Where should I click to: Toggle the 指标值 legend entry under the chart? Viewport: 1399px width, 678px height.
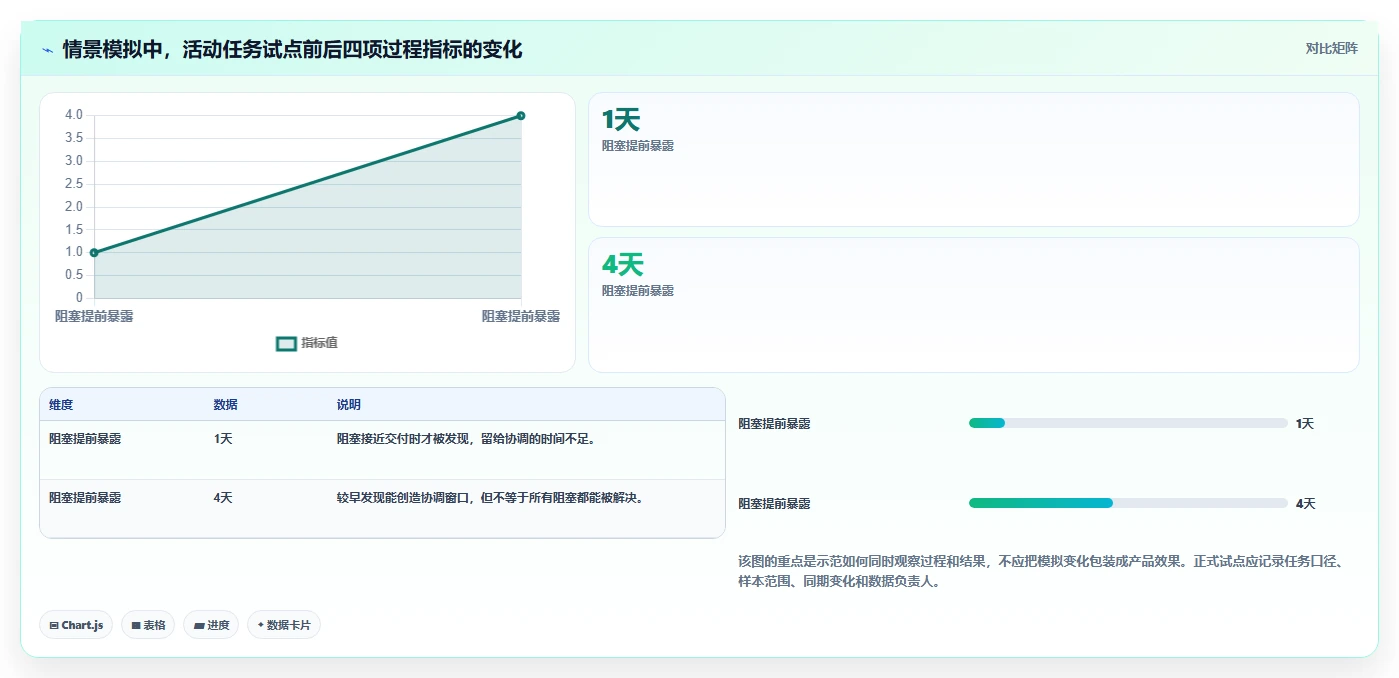(307, 343)
